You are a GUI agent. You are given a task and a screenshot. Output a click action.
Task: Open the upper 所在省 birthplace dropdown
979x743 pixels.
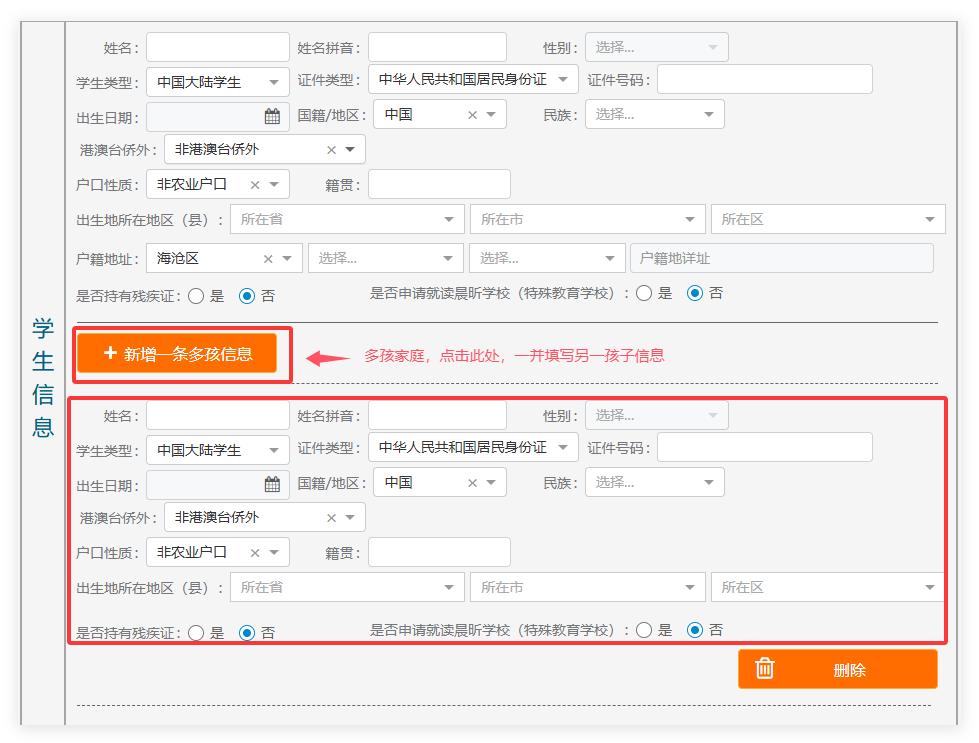click(x=346, y=220)
